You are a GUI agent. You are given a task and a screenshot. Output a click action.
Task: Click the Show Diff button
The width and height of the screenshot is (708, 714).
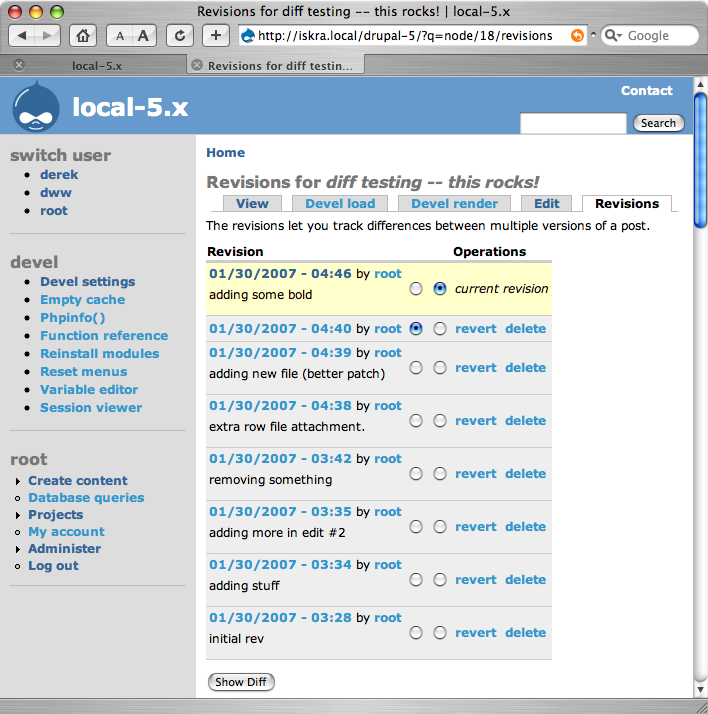241,682
